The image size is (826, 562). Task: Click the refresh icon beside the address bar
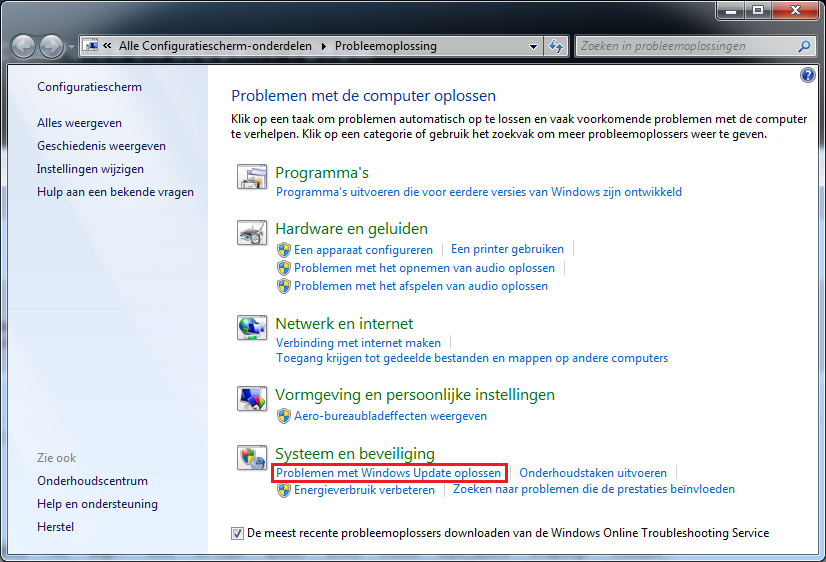(x=556, y=46)
